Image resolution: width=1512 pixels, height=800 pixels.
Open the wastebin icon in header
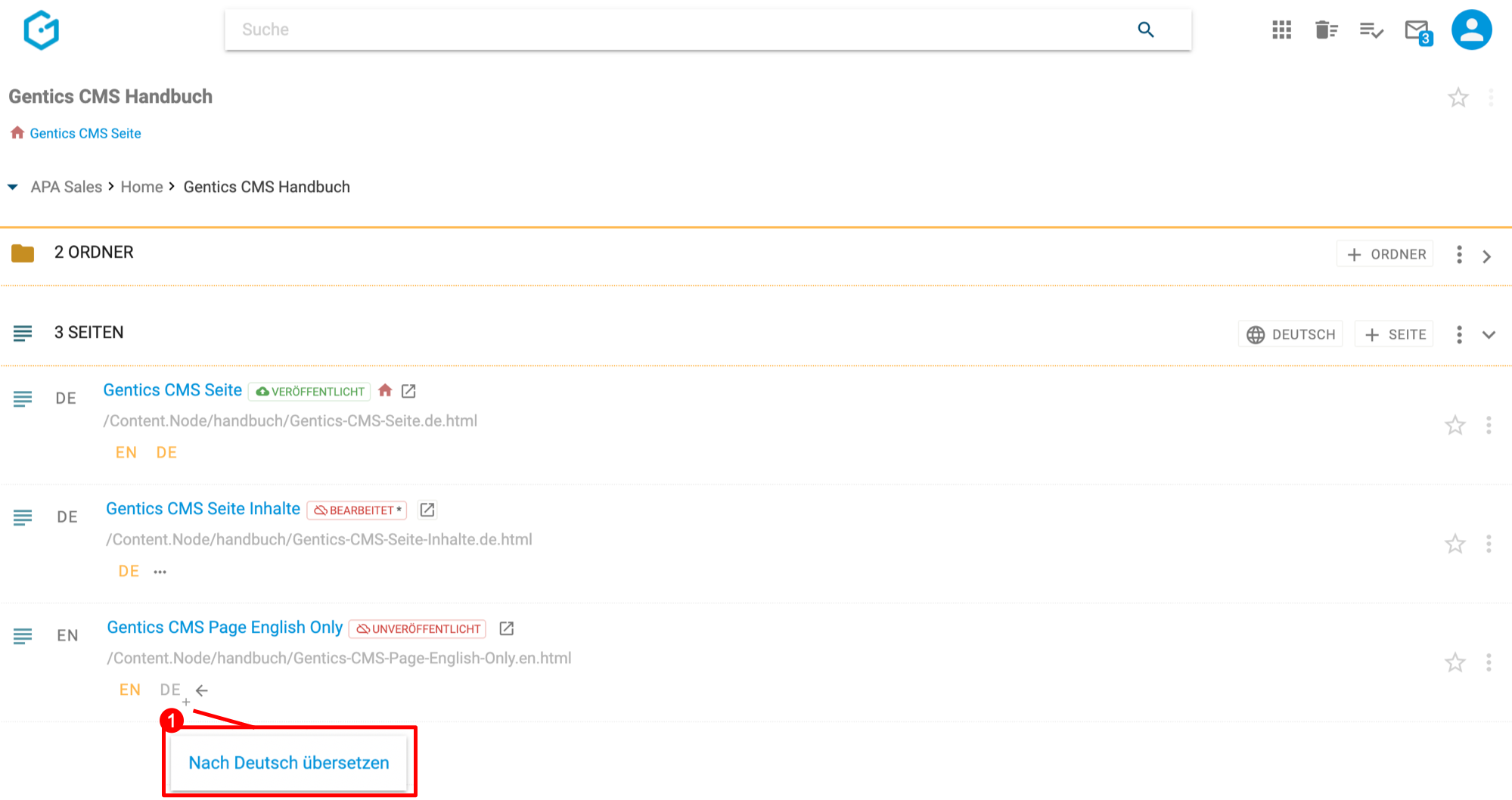tap(1326, 29)
